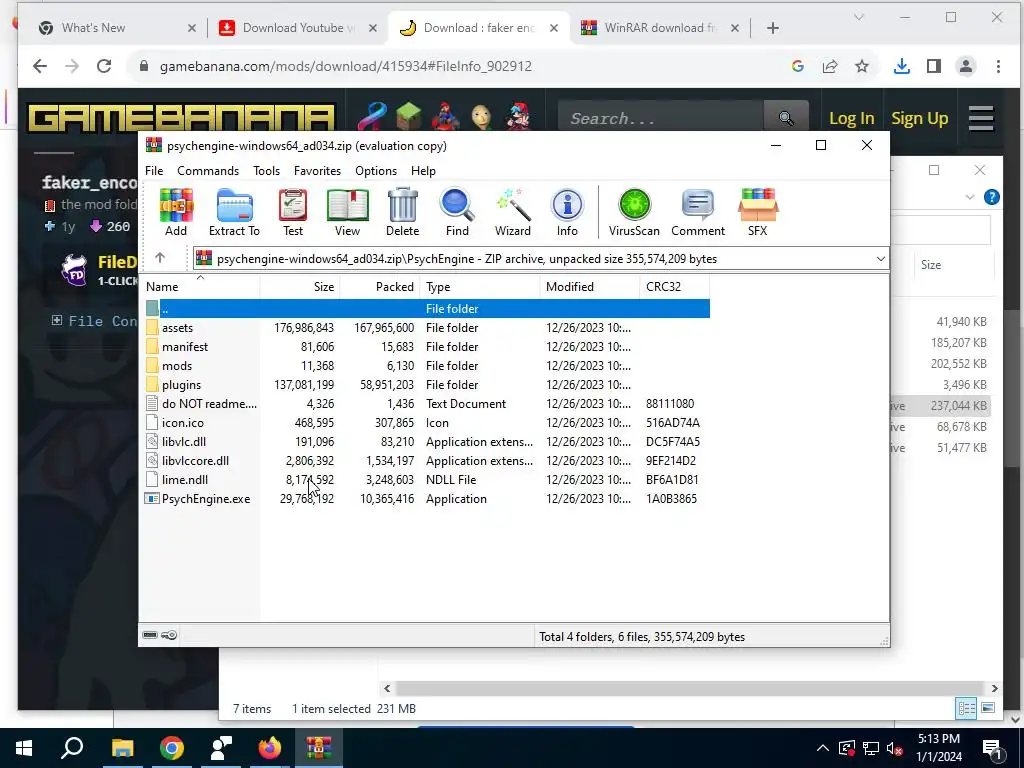Select the libvlc.dll file
This screenshot has width=1024, height=768.
(x=184, y=441)
